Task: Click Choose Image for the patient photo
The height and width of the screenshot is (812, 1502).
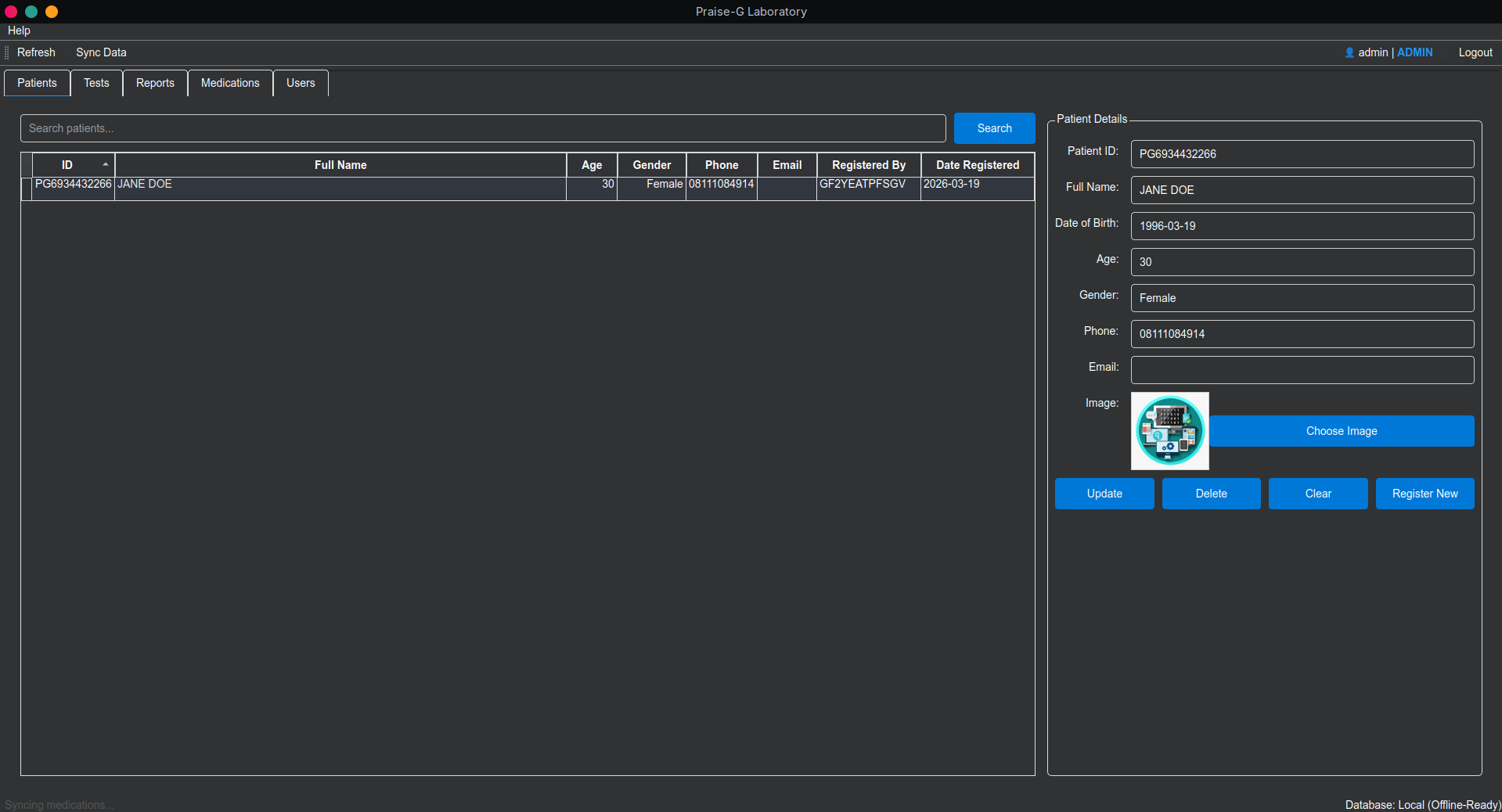Action: click(1341, 431)
